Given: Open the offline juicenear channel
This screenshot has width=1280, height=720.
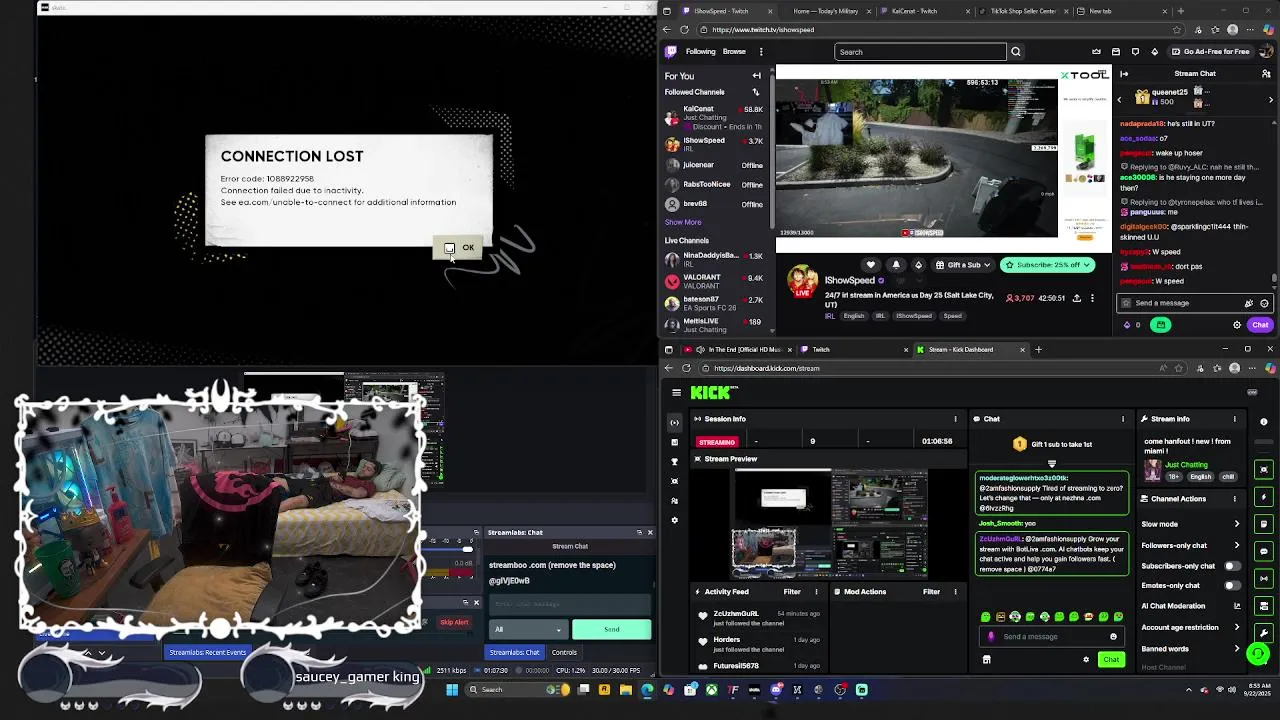Looking at the screenshot, I should tap(715, 165).
